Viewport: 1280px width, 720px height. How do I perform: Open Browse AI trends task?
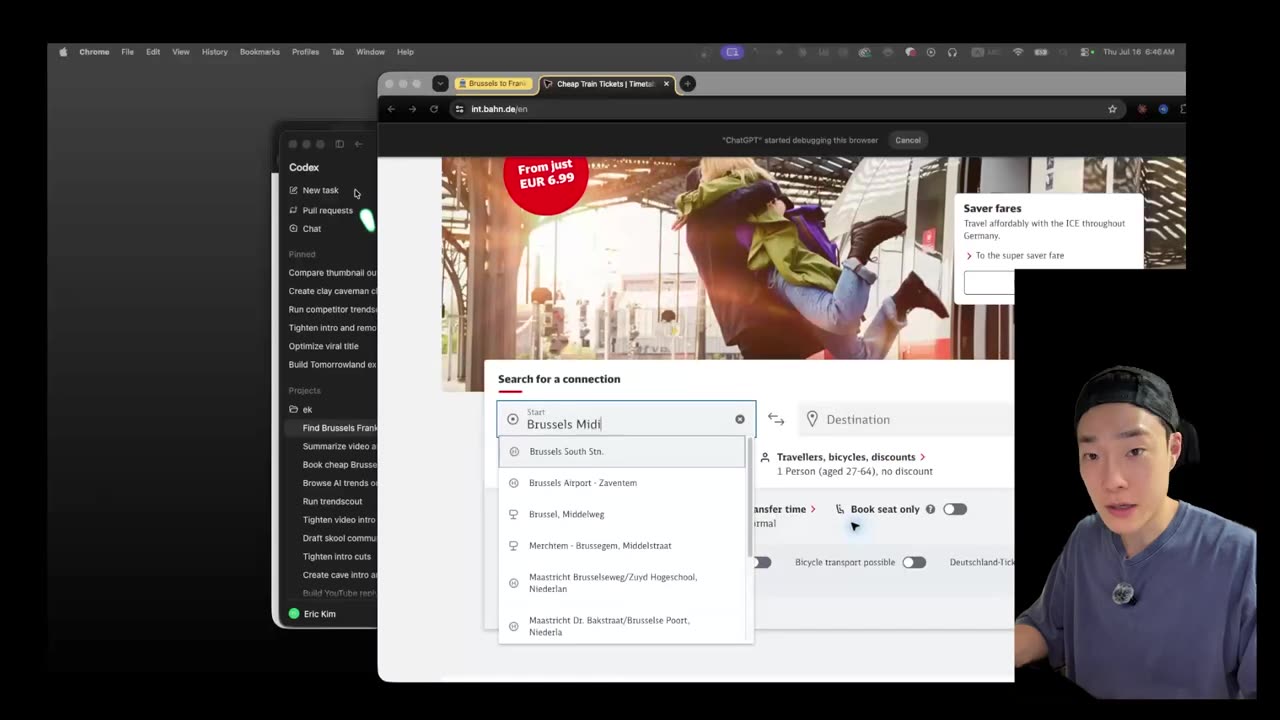coord(339,483)
